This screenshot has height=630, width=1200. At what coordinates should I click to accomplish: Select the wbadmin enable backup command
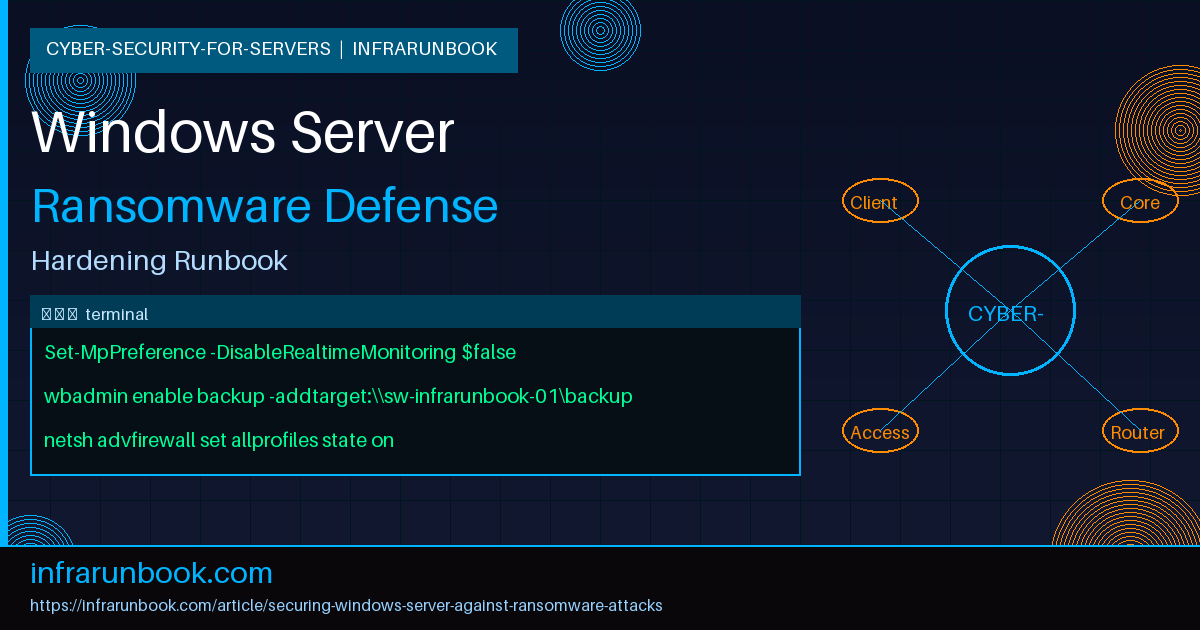pos(338,396)
